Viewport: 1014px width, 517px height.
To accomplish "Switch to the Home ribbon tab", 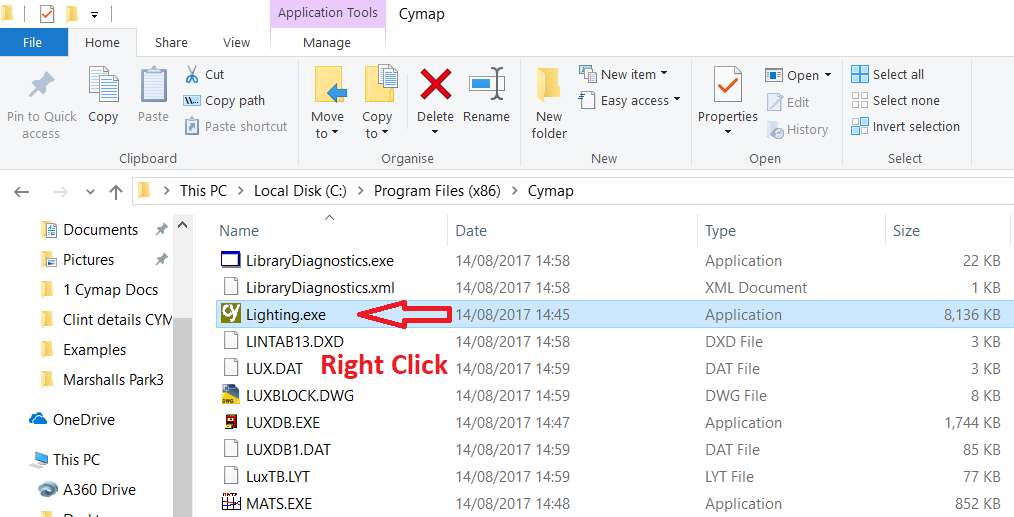I will coord(102,43).
